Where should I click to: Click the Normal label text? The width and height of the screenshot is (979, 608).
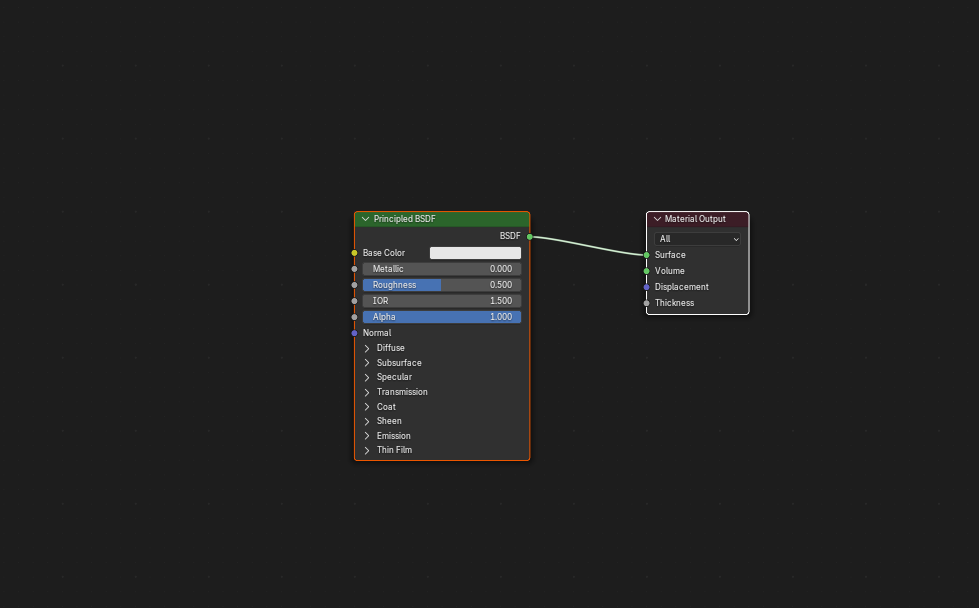click(377, 333)
